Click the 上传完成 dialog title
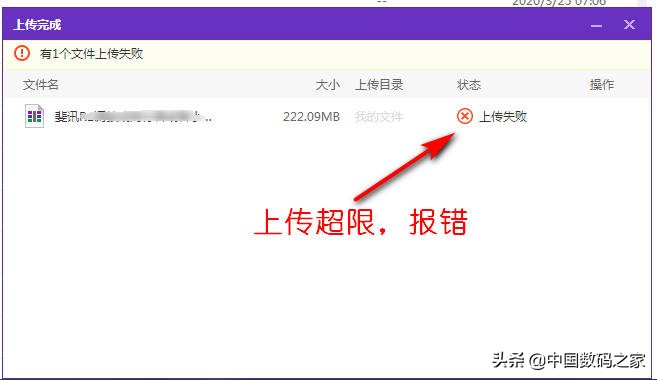657x380 pixels. 37,25
